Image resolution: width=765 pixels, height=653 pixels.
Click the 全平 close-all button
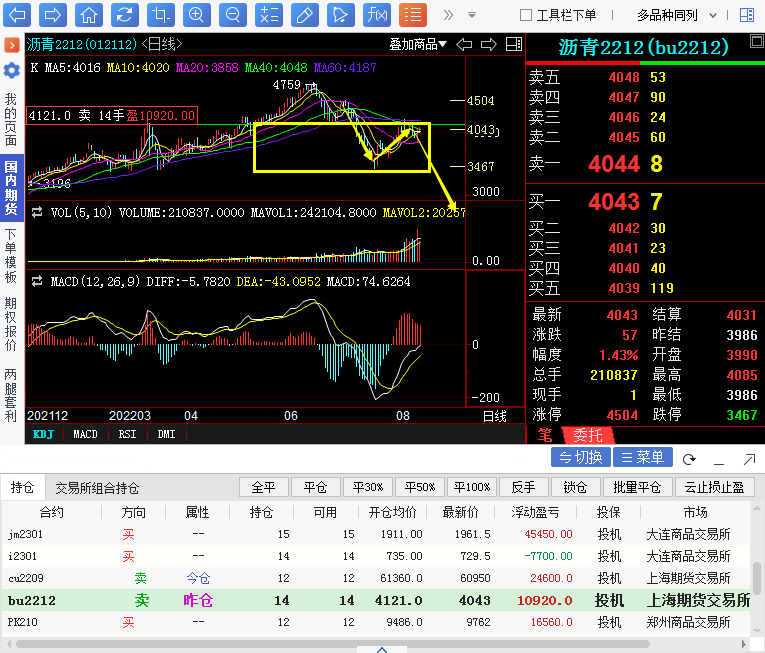(263, 487)
